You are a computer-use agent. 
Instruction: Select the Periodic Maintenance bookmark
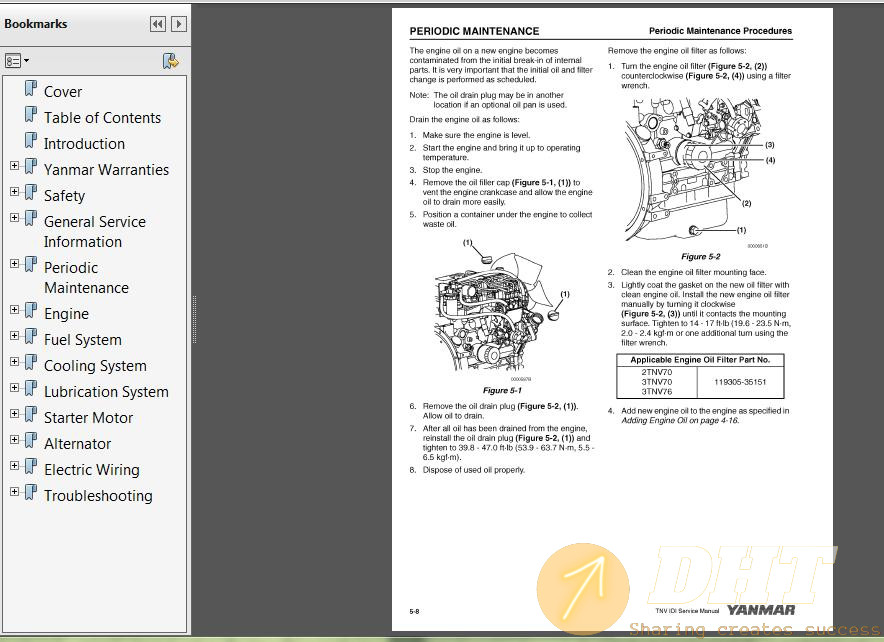[86, 278]
